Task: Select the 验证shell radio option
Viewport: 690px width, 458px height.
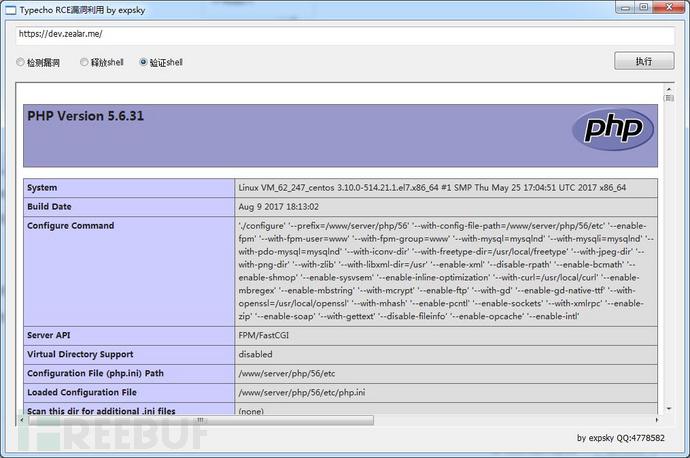Action: (144, 62)
